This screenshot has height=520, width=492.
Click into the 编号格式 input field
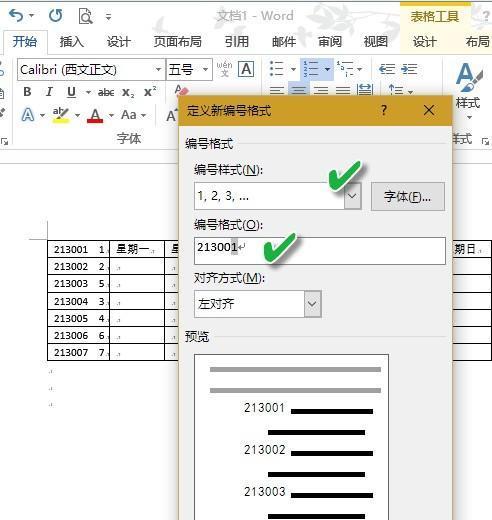(x=320, y=251)
